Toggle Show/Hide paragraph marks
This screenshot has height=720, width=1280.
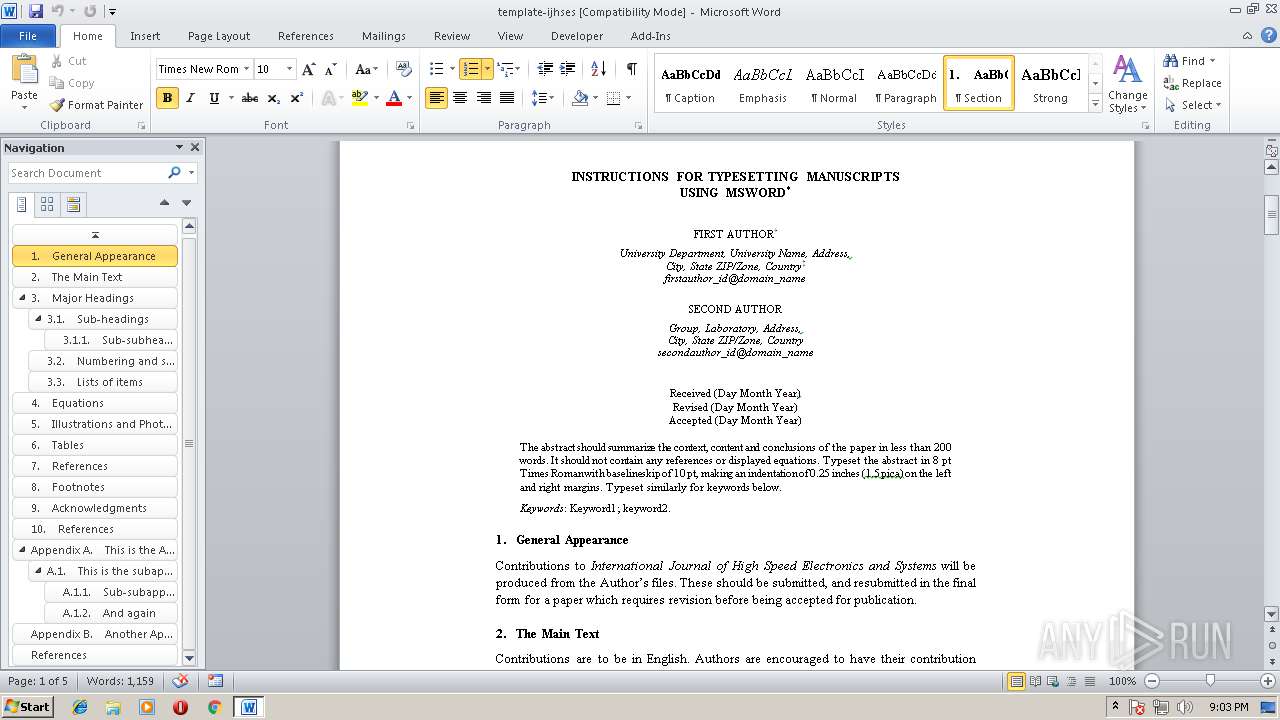[x=631, y=70]
